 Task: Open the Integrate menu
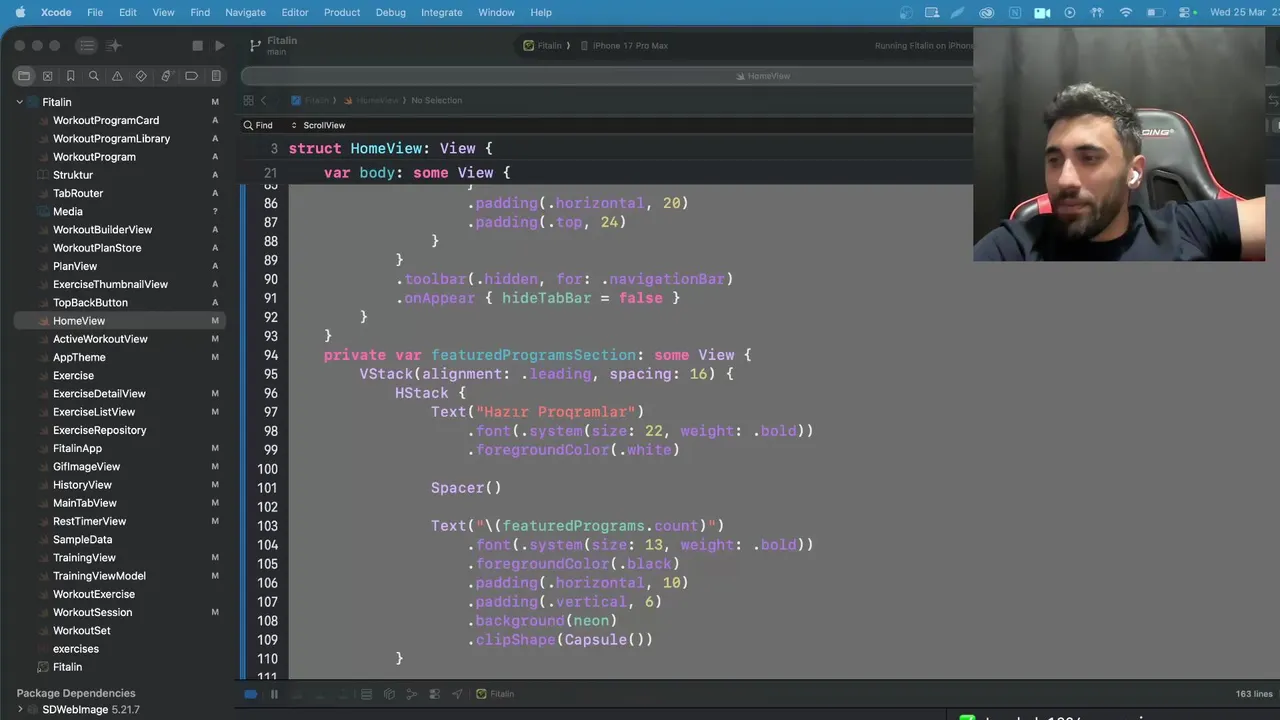pos(442,12)
